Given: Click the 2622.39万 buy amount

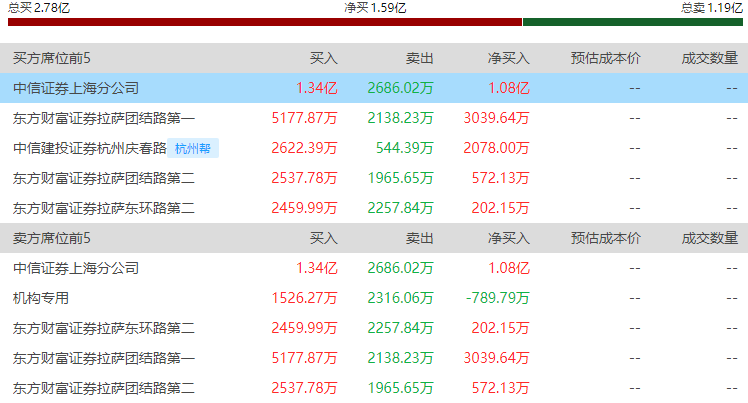Looking at the screenshot, I should (304, 148).
